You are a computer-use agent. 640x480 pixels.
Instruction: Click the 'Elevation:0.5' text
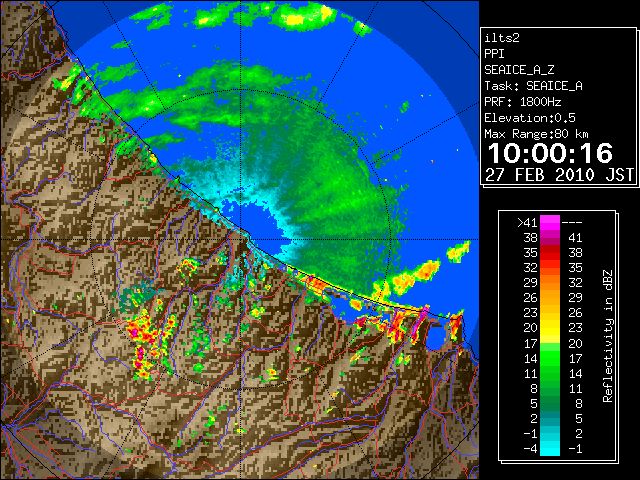coord(530,118)
